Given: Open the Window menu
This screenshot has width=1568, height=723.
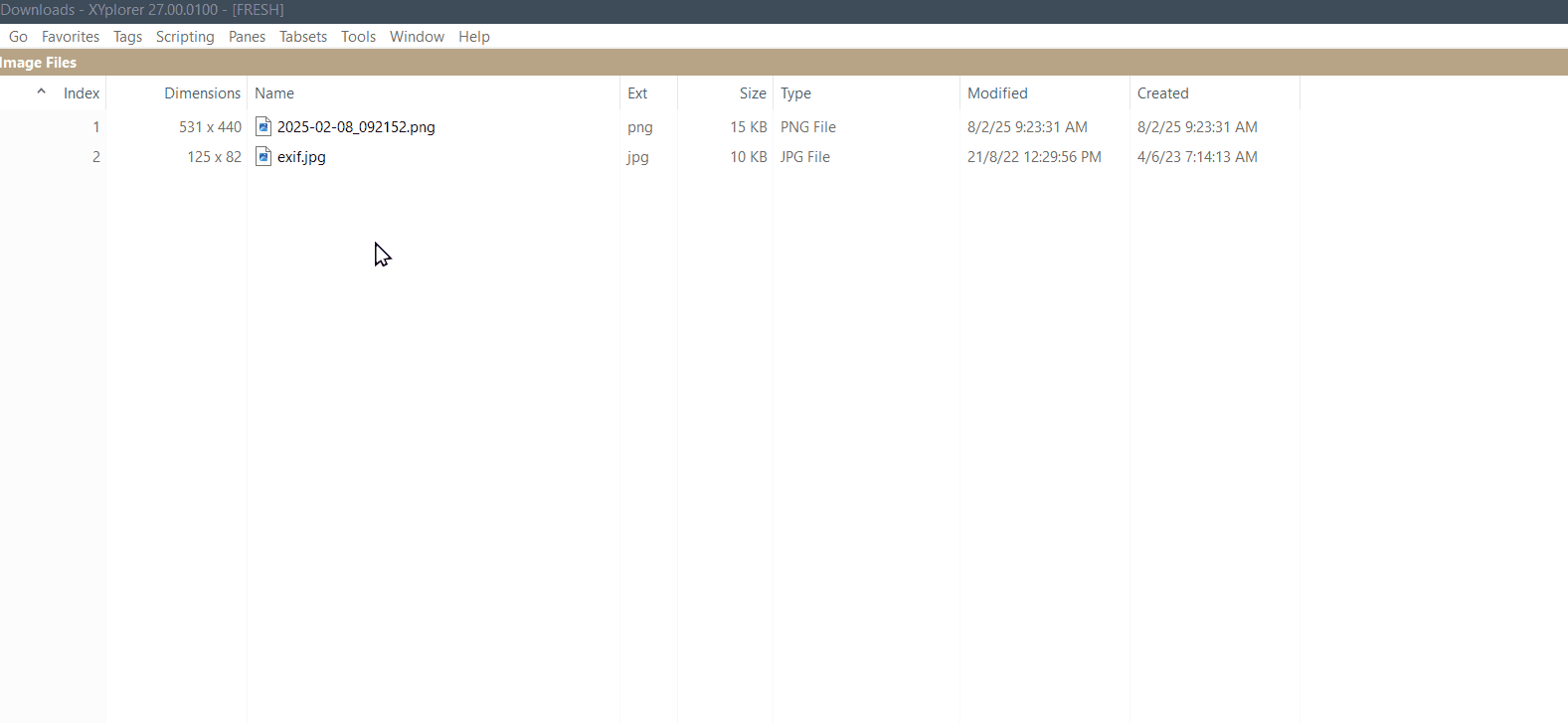Looking at the screenshot, I should pos(417,37).
